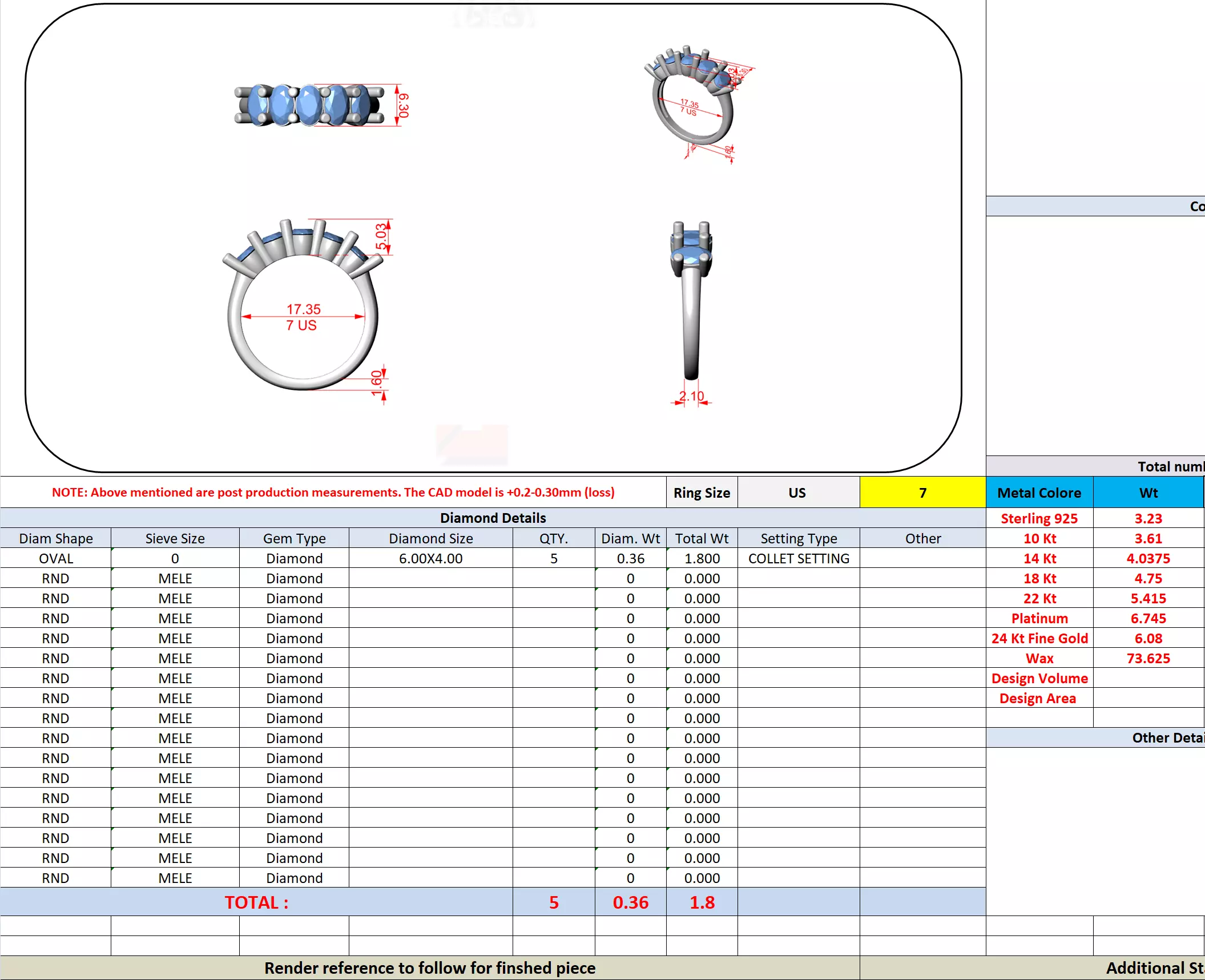Select the COLLET SETTING cell
Viewport: 1205px width, 980px height.
click(798, 558)
